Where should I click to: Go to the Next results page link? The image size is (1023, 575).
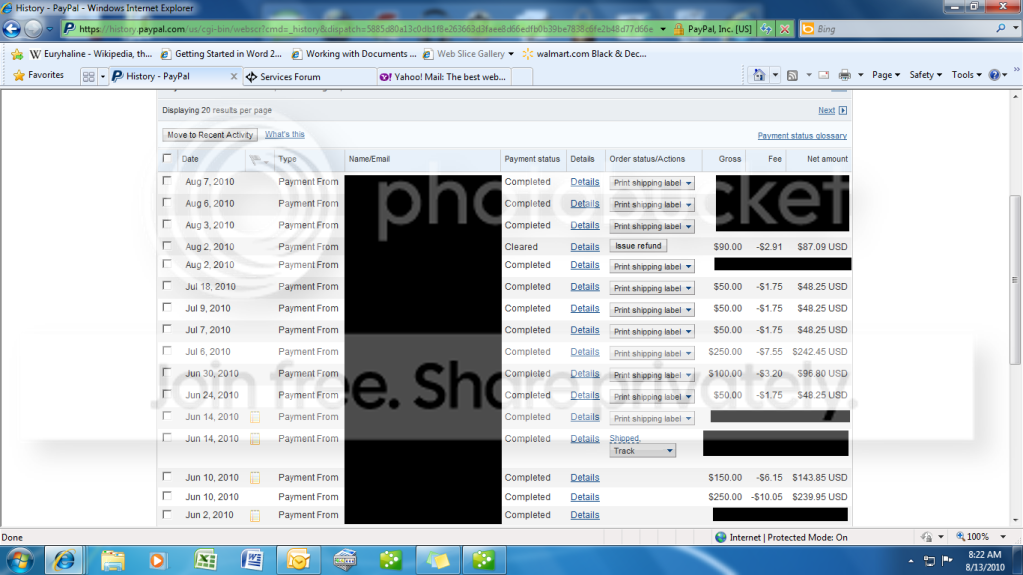[827, 110]
